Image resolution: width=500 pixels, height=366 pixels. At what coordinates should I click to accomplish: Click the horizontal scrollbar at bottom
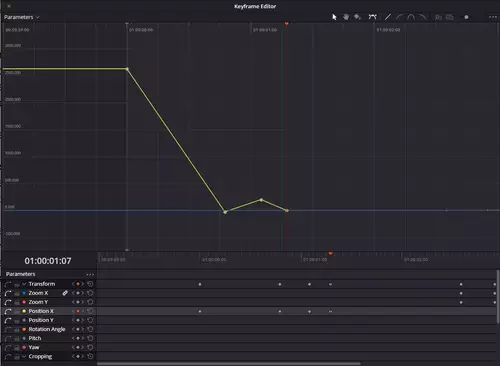click(229, 364)
